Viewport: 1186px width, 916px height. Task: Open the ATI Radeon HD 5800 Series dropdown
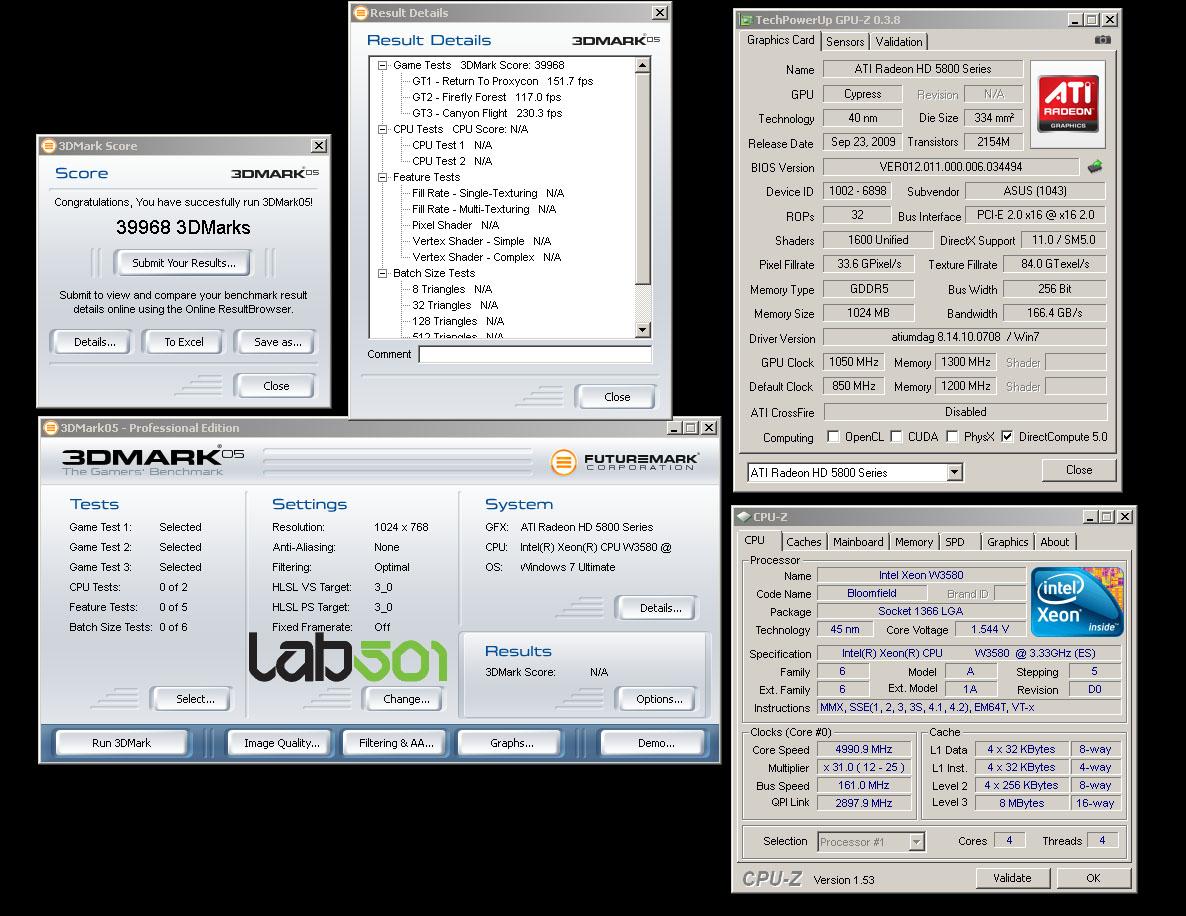(955, 473)
